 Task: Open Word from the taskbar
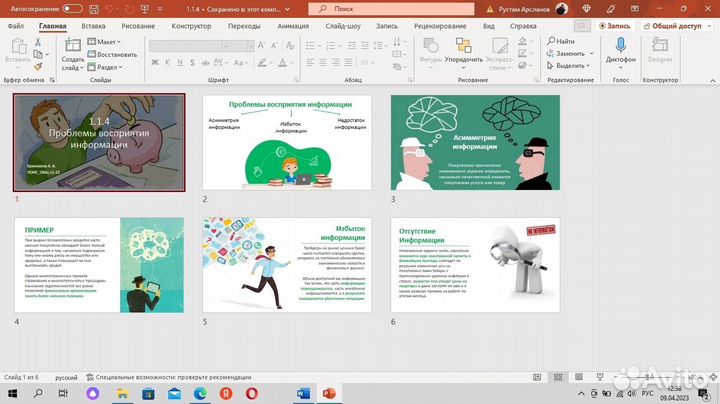(x=305, y=393)
